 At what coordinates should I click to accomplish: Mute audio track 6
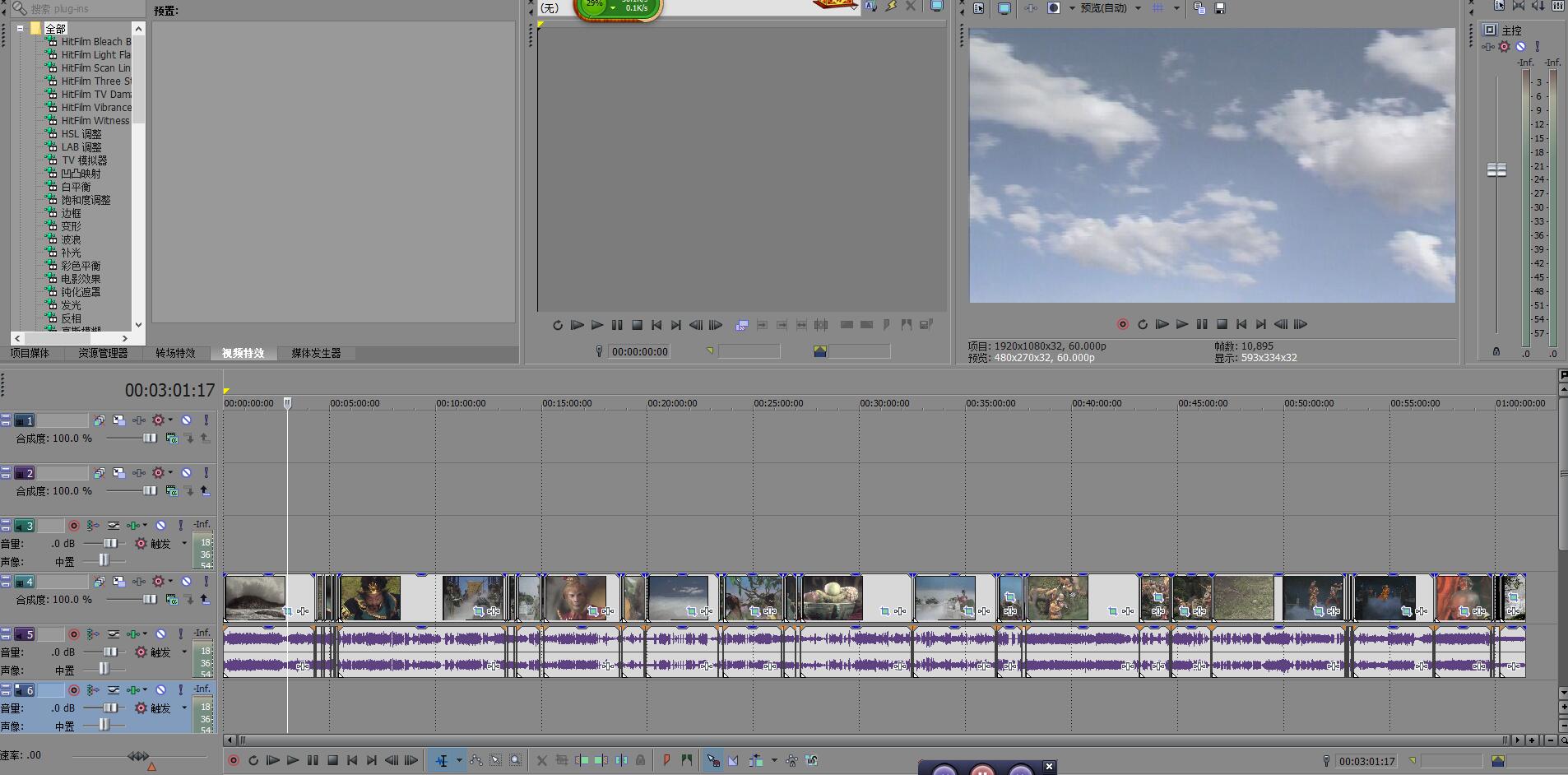[x=161, y=690]
